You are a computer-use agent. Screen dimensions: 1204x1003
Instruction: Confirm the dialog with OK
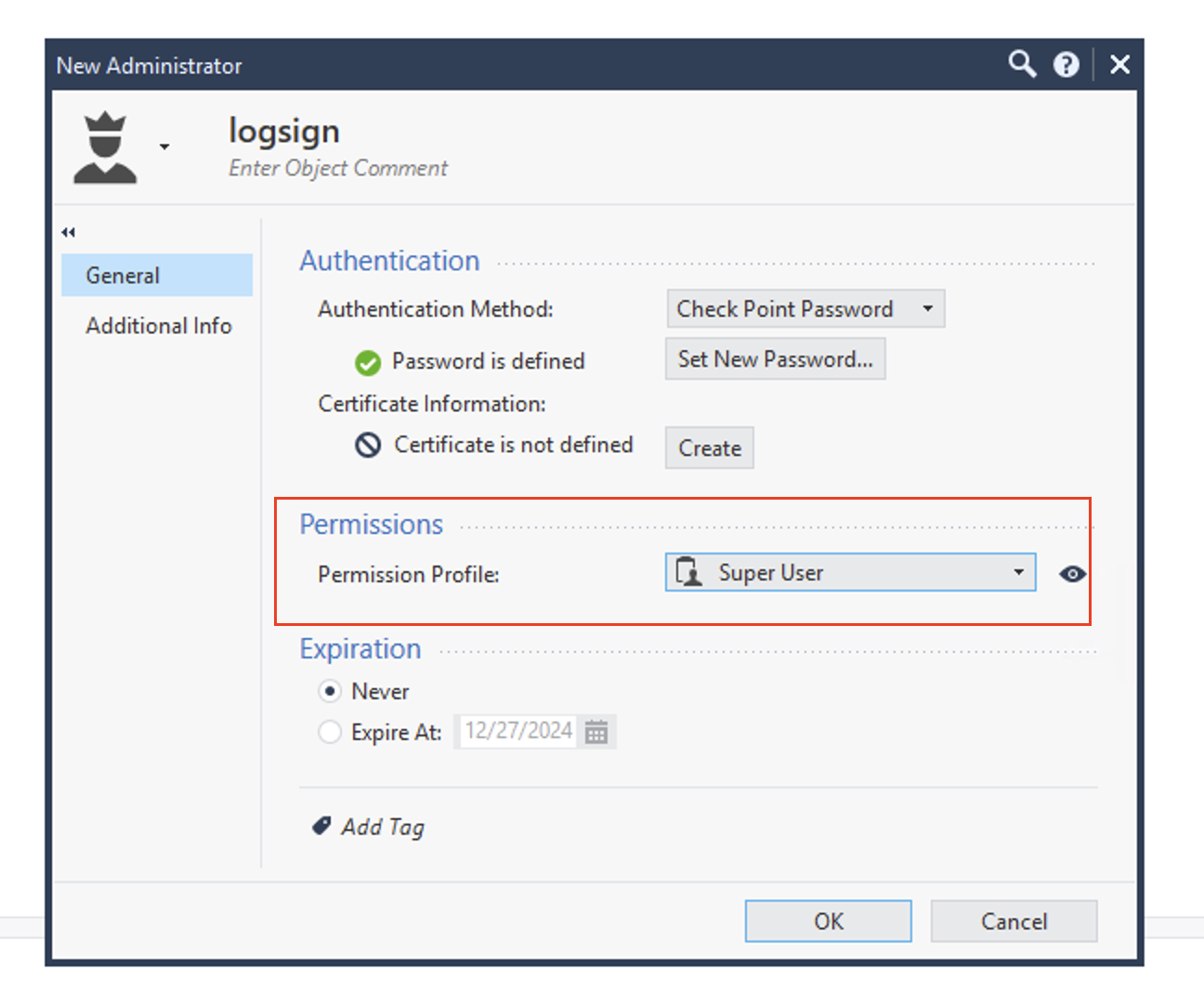(828, 921)
